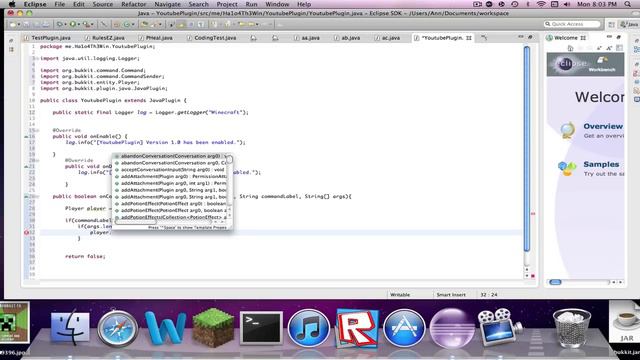Click the error marker on line 32

[x=27, y=232]
